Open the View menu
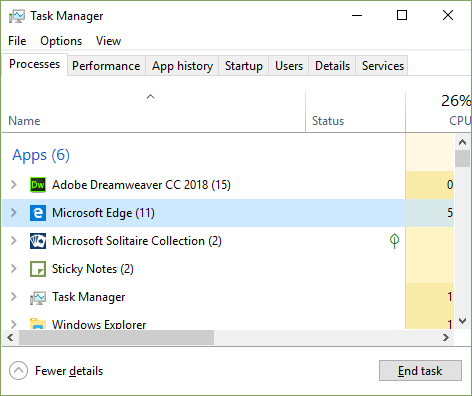The height and width of the screenshot is (396, 472). [108, 41]
